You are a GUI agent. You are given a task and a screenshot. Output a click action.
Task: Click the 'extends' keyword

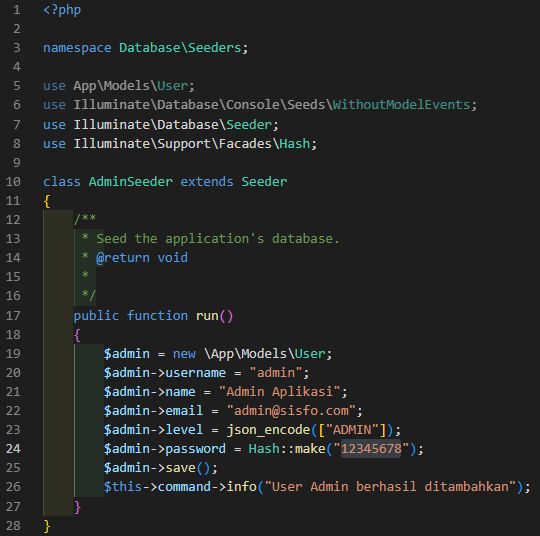click(207, 182)
